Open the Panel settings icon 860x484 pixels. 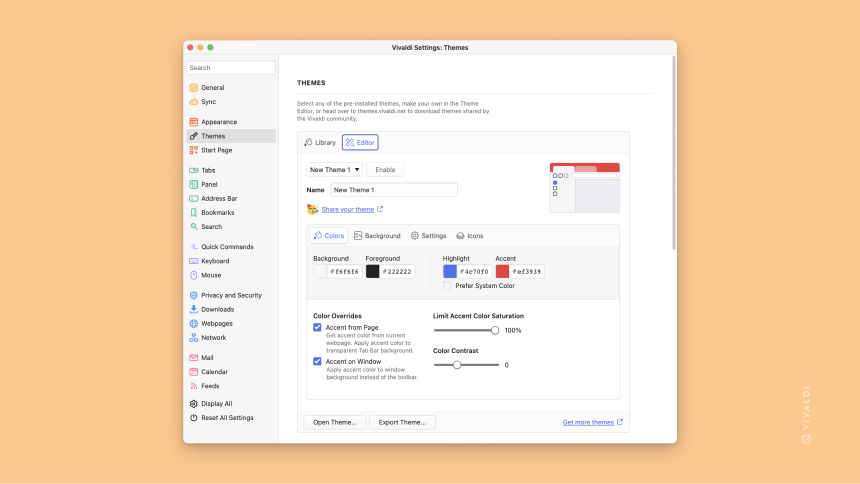[x=194, y=184]
